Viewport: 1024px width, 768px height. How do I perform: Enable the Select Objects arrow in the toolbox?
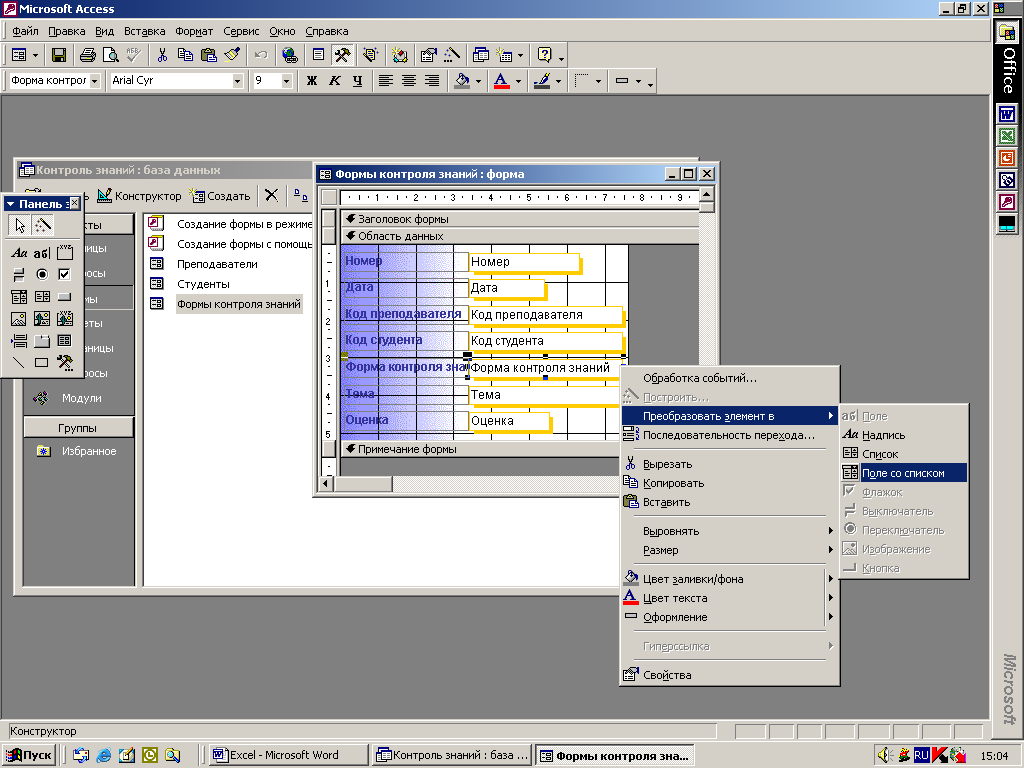(20, 225)
